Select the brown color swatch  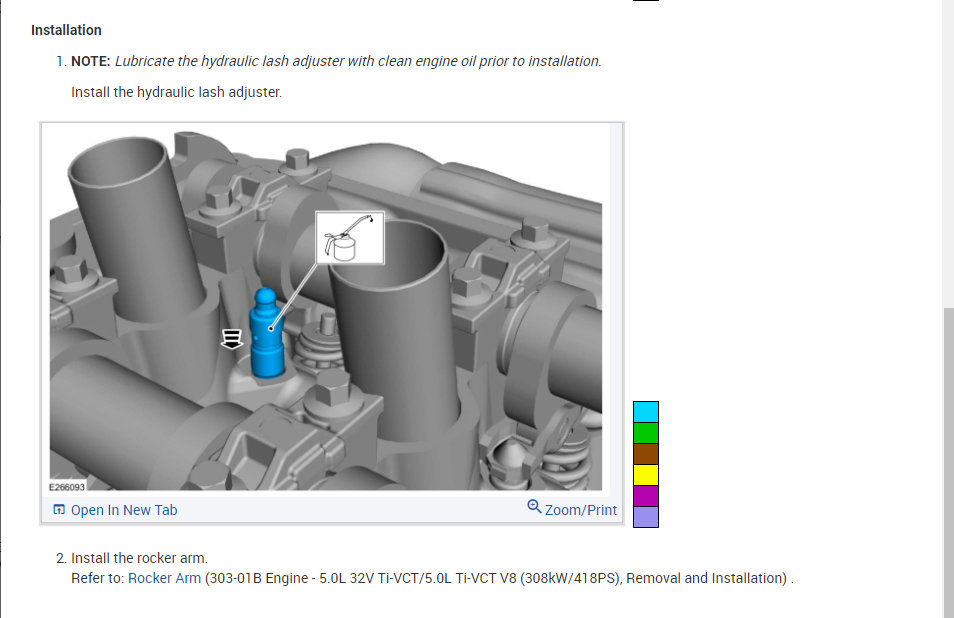(646, 454)
